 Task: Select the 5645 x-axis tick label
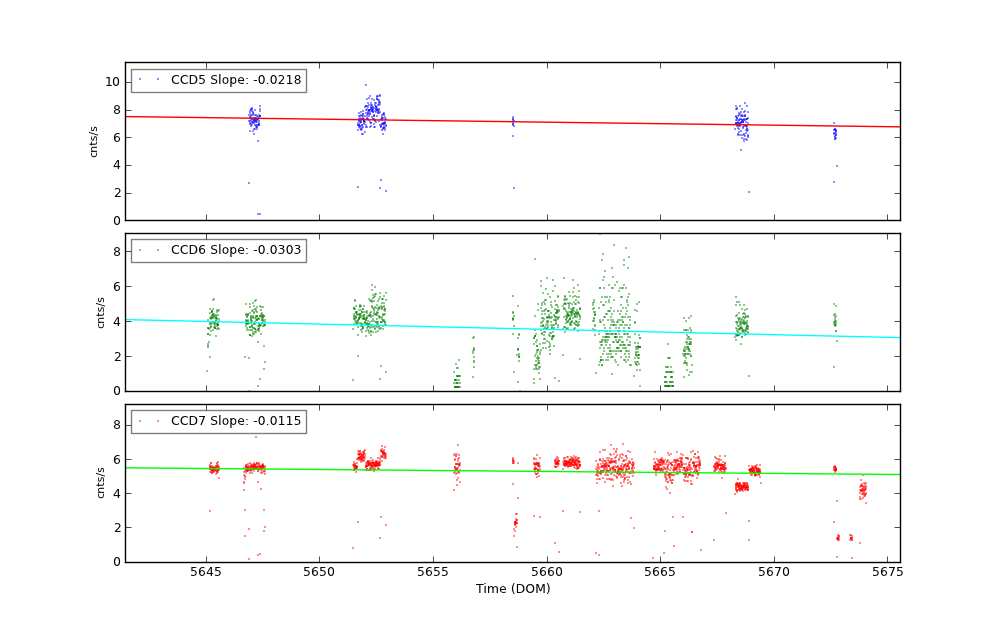click(x=206, y=572)
